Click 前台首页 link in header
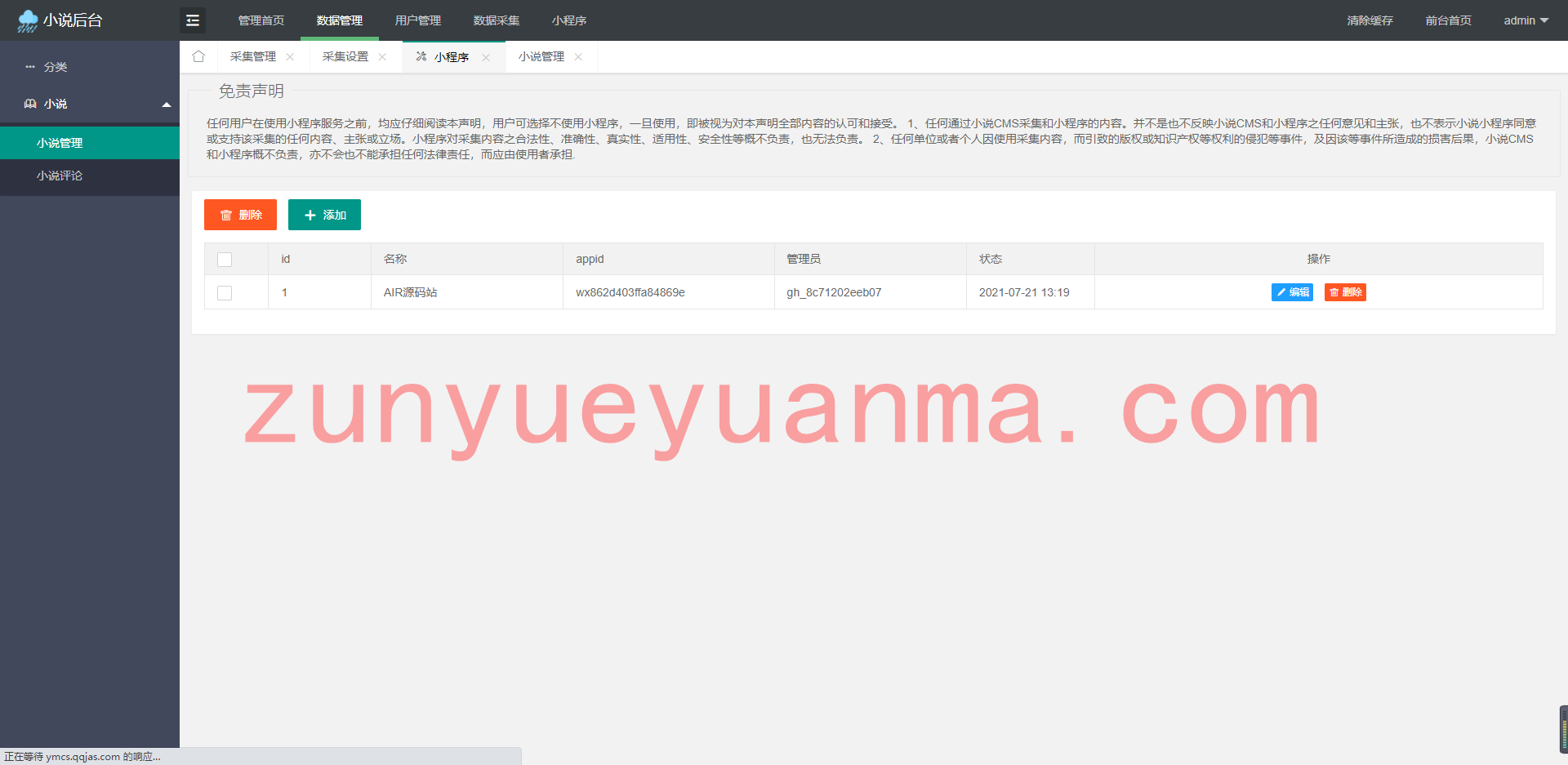This screenshot has height=765, width=1568. point(1449,20)
